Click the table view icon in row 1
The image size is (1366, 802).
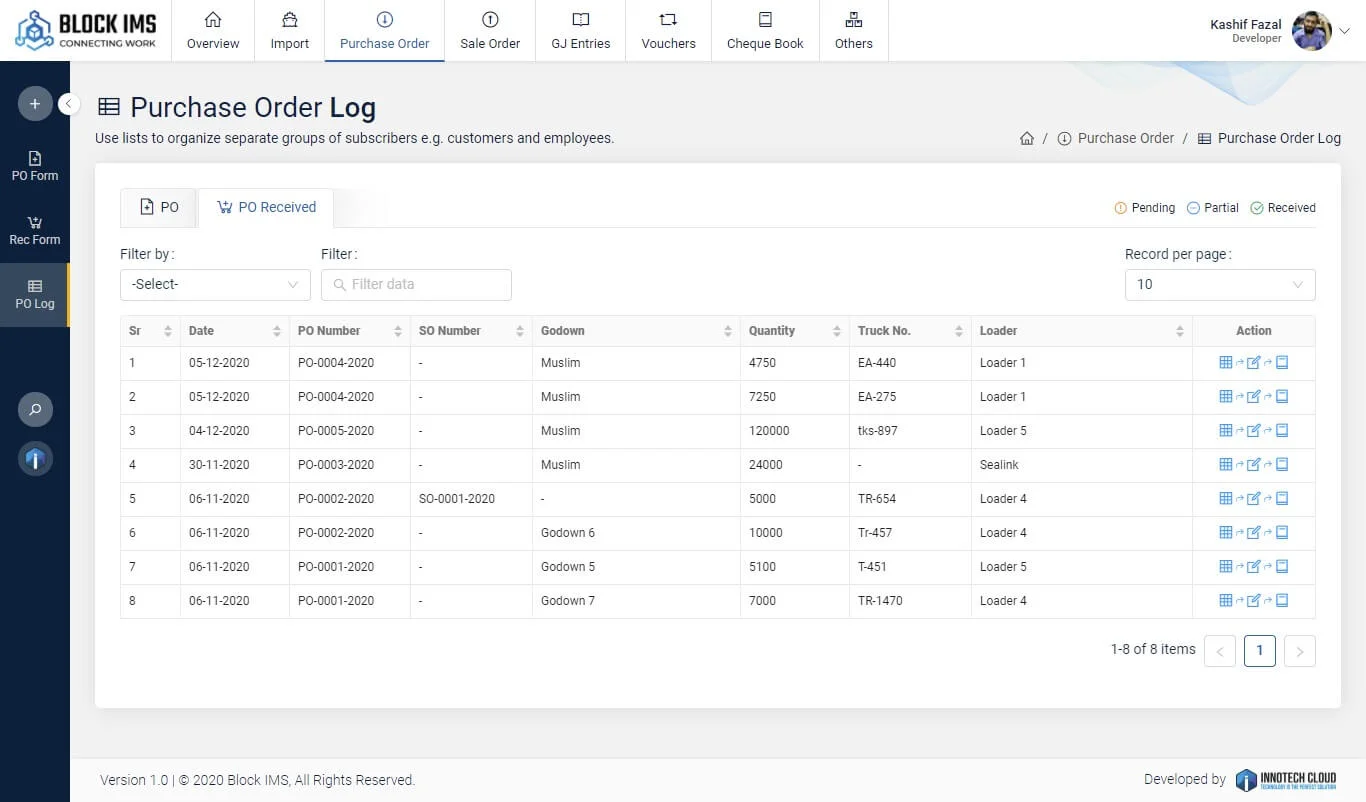(1226, 363)
